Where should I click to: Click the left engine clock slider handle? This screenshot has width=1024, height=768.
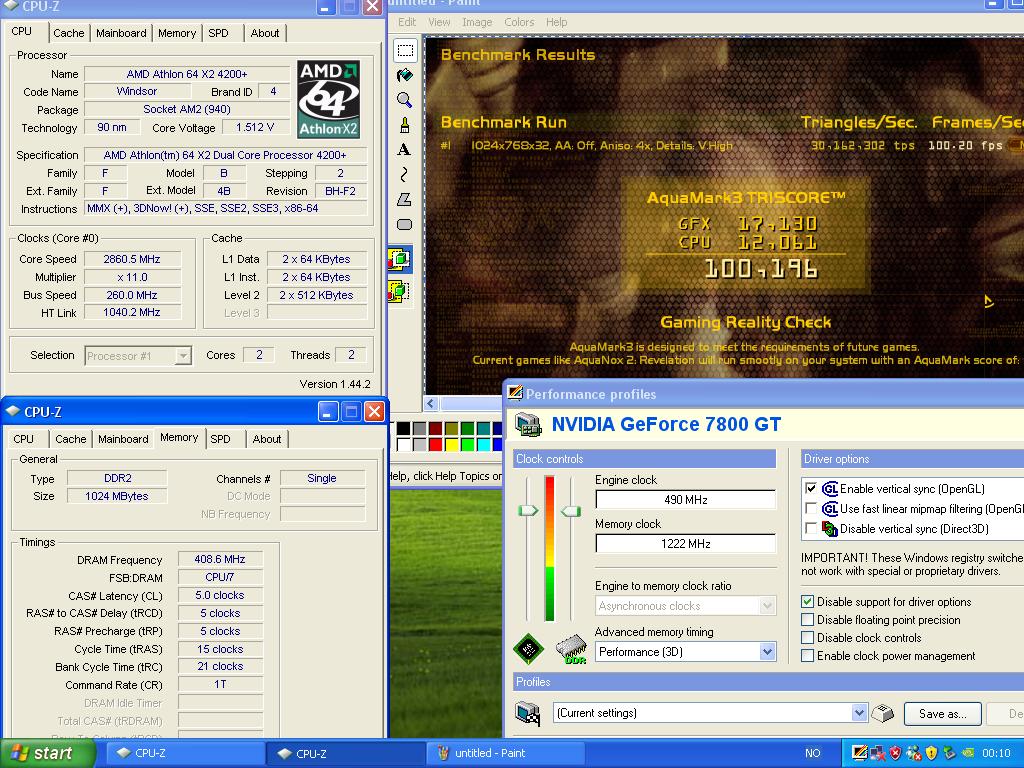pos(528,511)
